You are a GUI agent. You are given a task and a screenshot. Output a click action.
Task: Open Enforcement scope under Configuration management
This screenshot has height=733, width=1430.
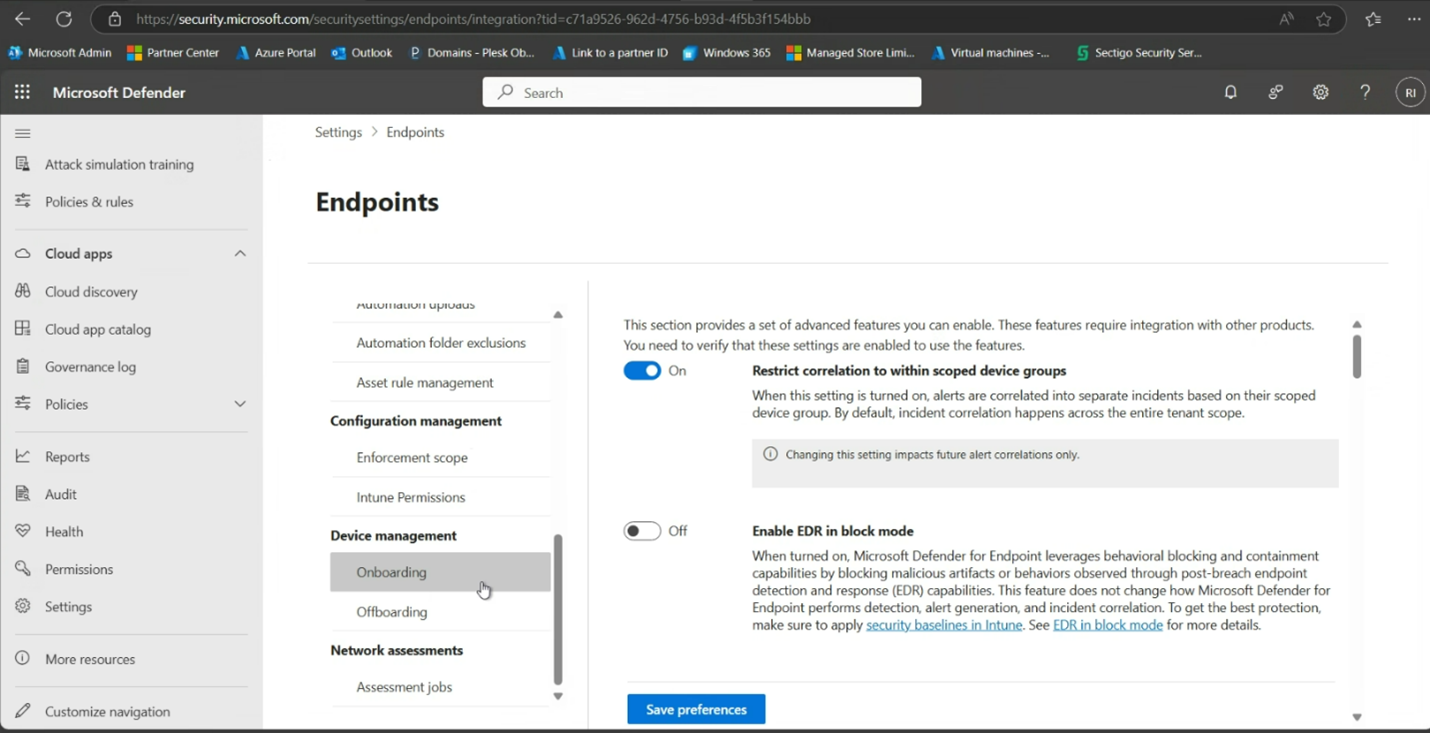click(412, 457)
